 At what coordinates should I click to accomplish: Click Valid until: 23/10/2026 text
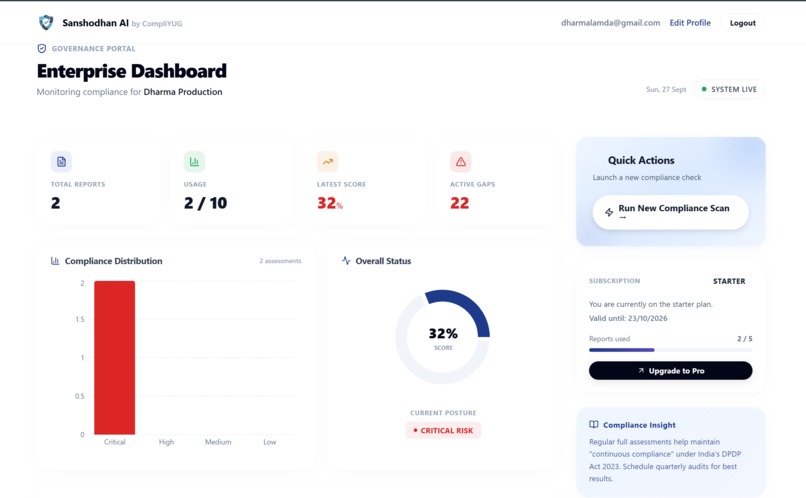pos(628,318)
